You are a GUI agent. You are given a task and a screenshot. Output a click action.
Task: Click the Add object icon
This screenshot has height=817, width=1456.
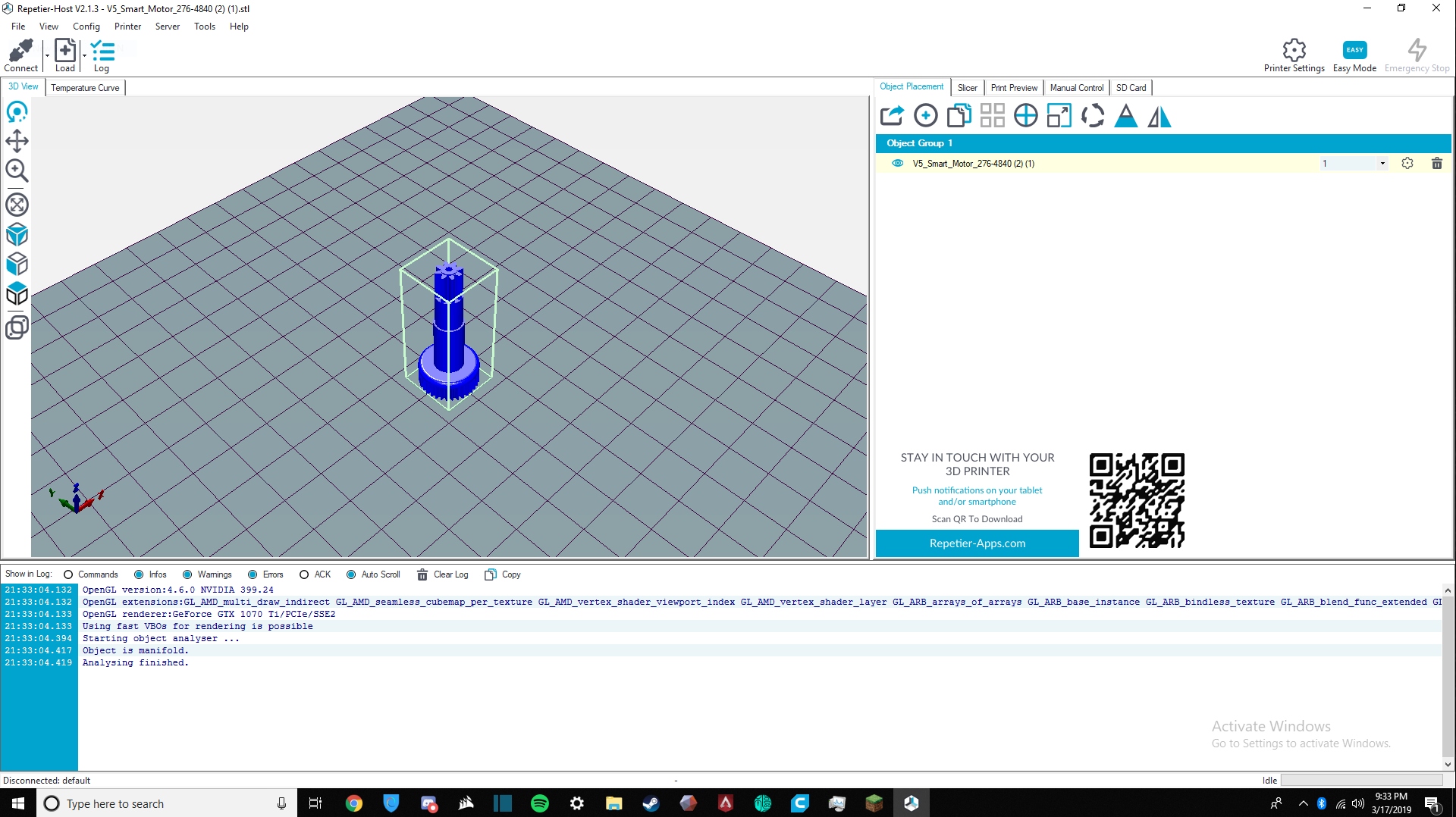point(925,115)
